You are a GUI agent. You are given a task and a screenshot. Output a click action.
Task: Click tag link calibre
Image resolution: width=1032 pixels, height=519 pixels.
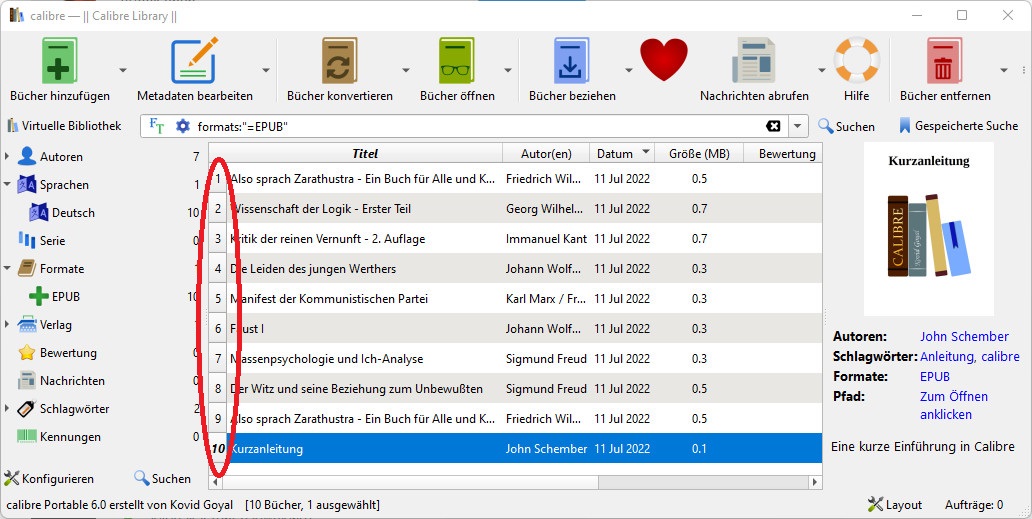point(1000,357)
